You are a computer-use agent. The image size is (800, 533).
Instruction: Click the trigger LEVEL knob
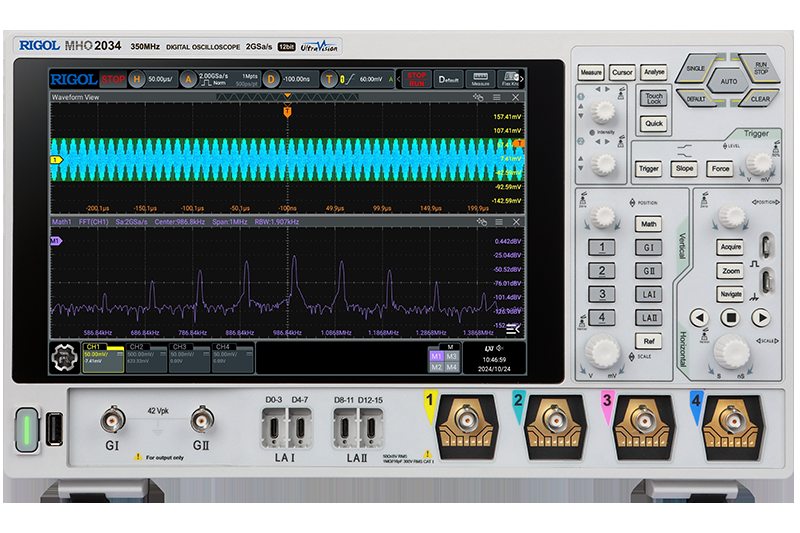coord(760,162)
